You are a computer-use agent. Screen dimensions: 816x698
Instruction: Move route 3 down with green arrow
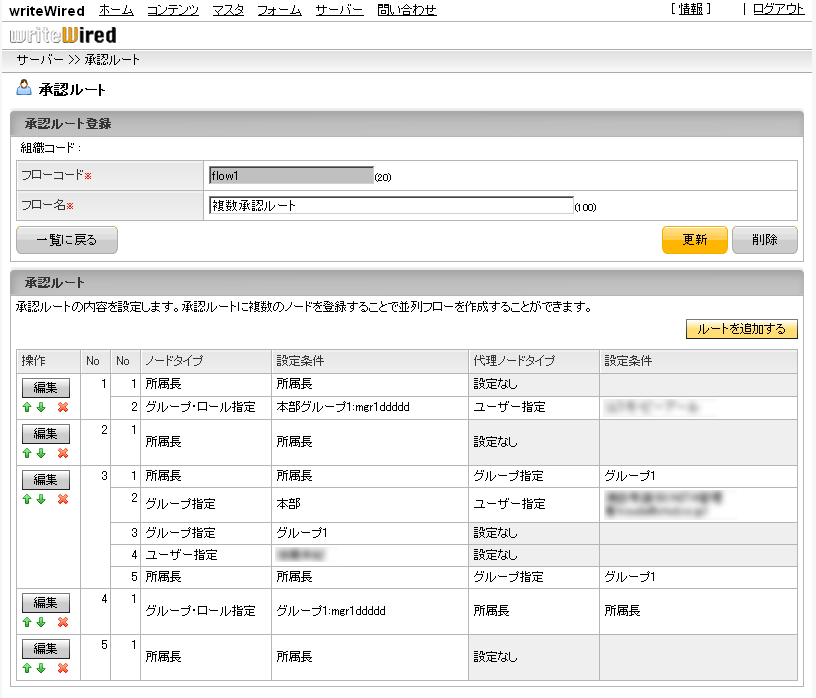point(41,499)
